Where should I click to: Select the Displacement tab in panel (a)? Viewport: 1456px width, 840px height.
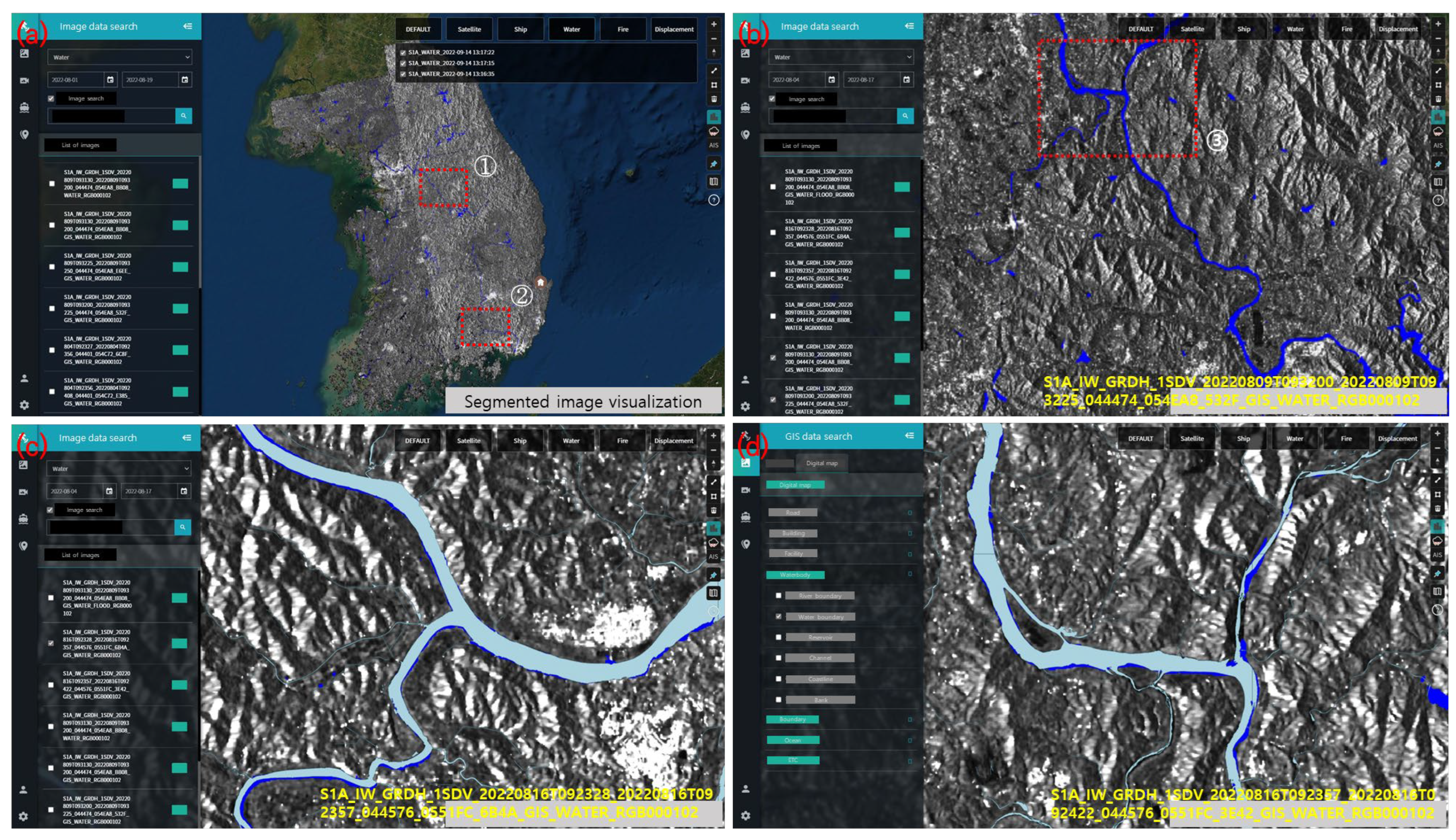pos(673,29)
